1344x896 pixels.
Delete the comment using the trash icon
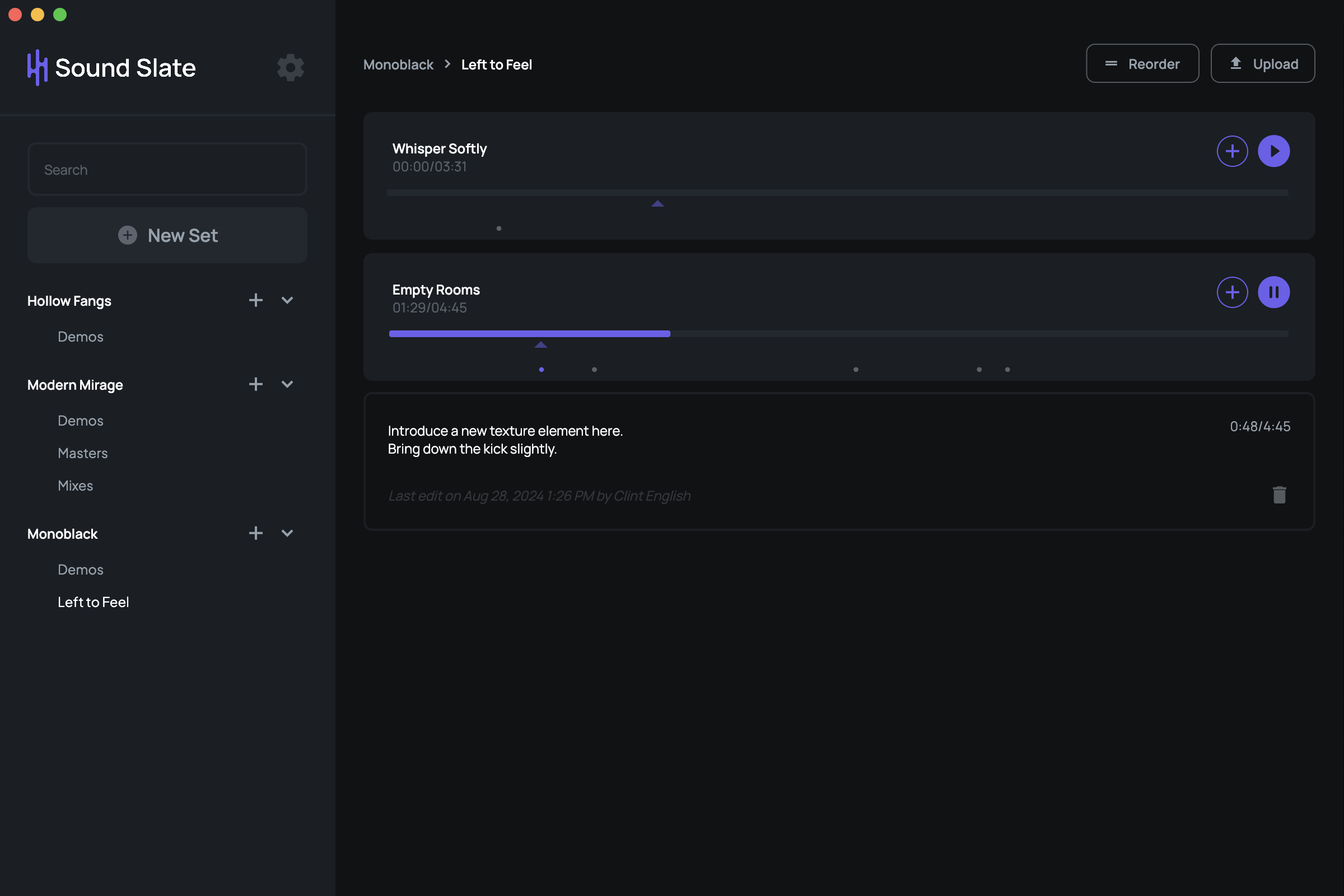(x=1279, y=495)
